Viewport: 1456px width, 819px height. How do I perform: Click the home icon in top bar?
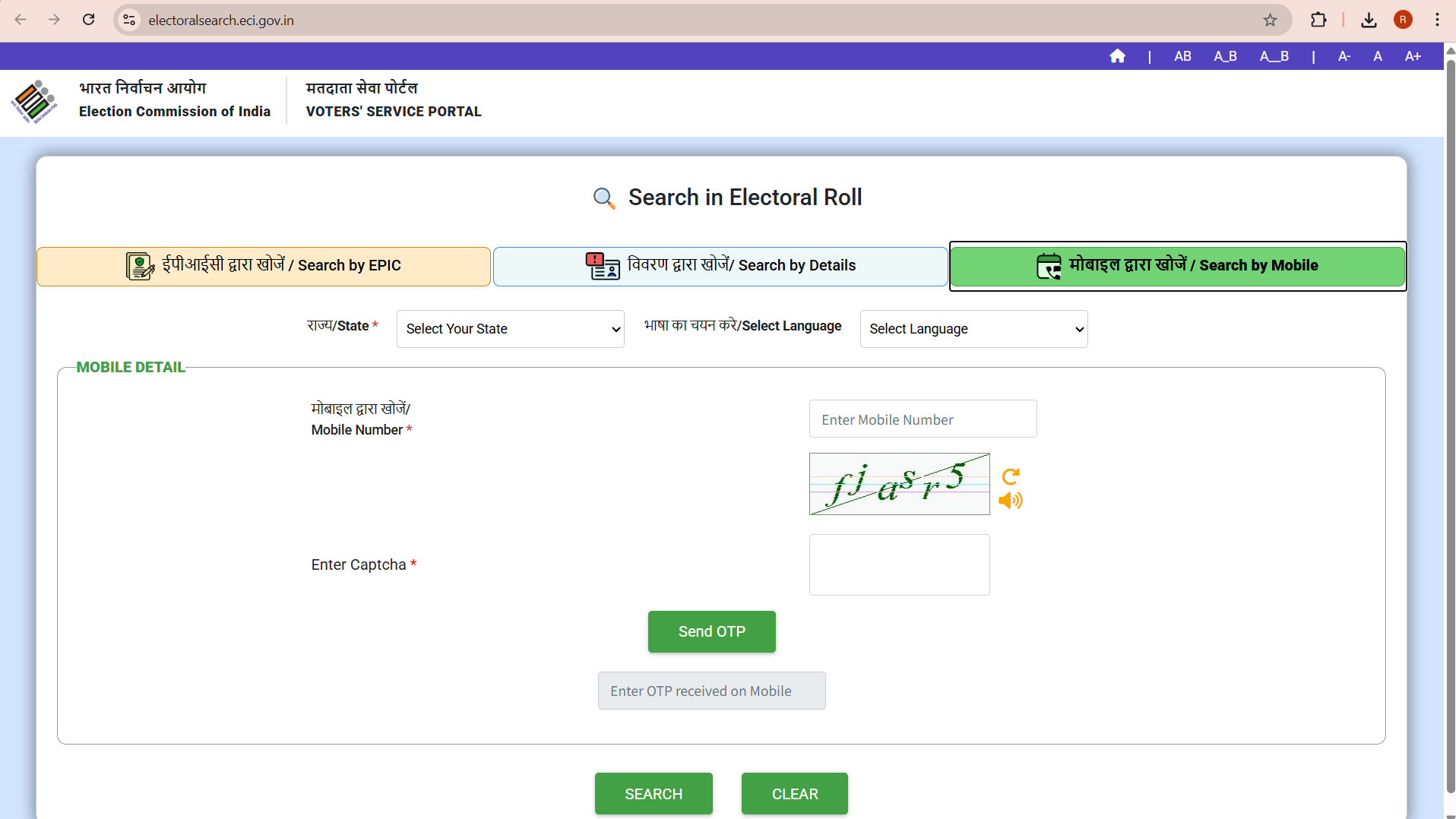1117,56
